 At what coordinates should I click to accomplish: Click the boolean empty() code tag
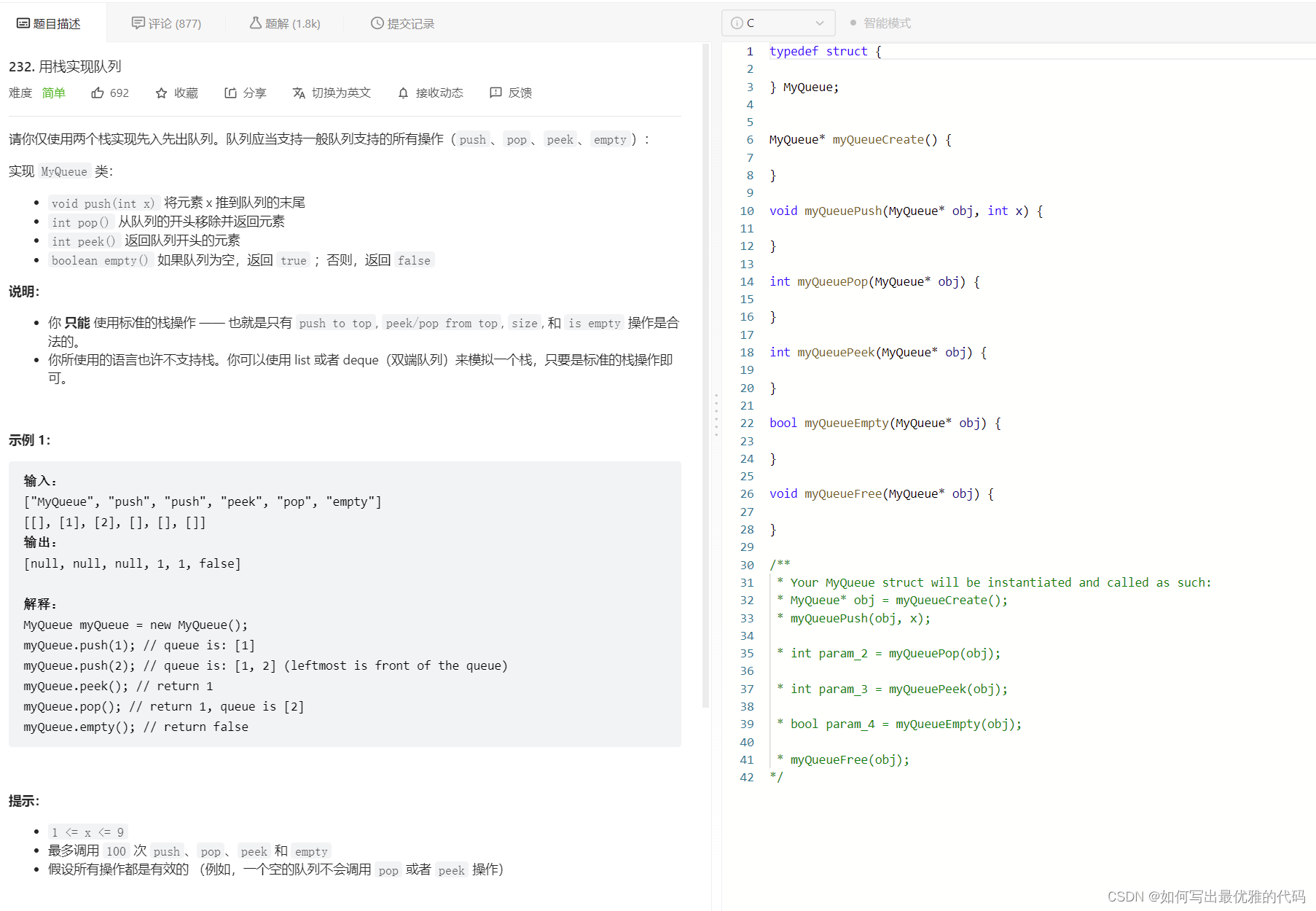click(100, 260)
